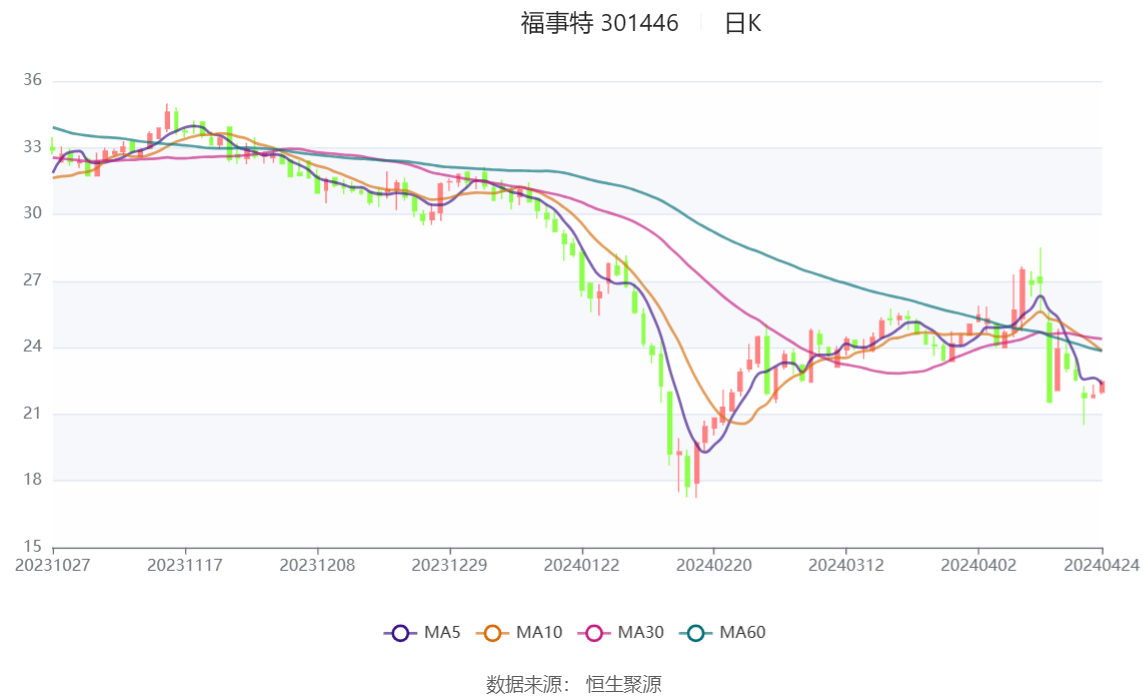Viewport: 1148px width, 699px height.
Task: Click the chart title 福事特 301446
Action: pos(599,23)
